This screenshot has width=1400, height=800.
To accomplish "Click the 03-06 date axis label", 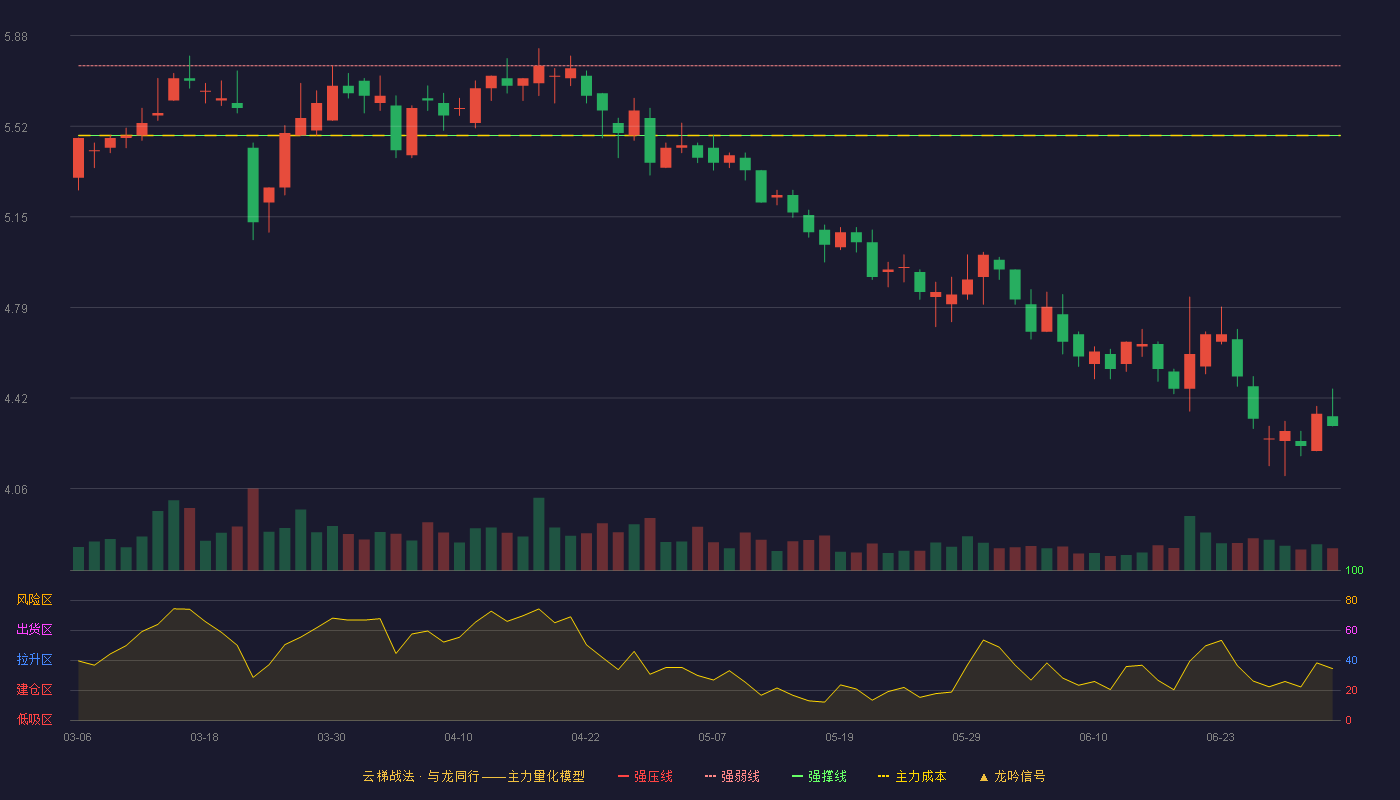I will pos(77,737).
